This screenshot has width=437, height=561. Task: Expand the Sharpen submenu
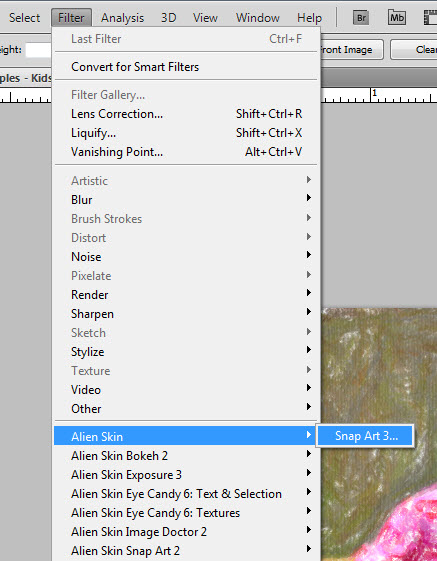click(x=186, y=314)
